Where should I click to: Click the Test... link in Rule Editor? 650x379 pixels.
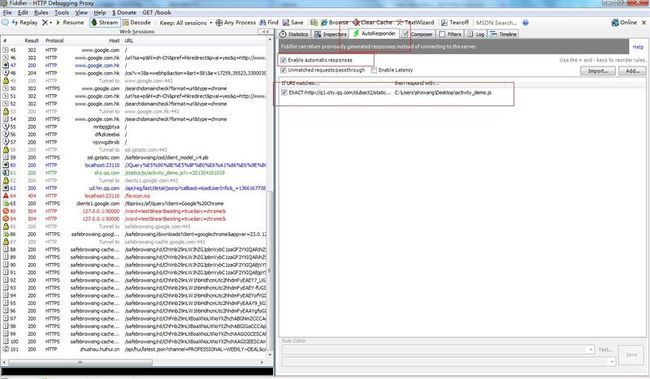pyautogui.click(x=605, y=350)
